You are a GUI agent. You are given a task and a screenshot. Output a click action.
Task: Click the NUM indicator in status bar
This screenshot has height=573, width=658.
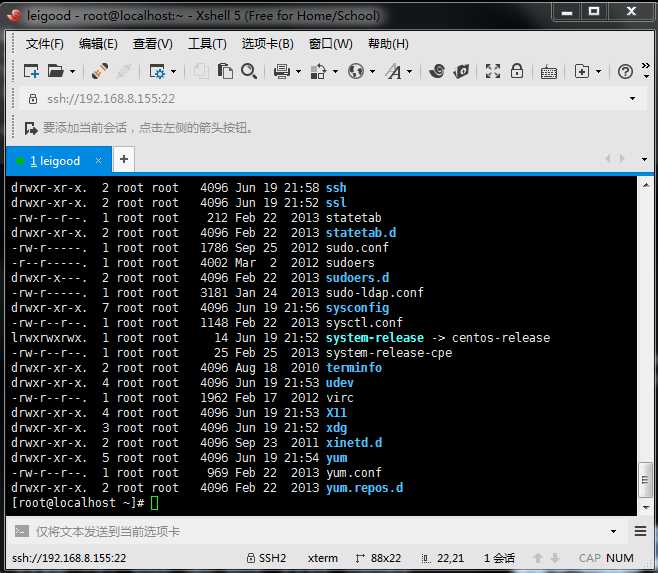click(620, 558)
